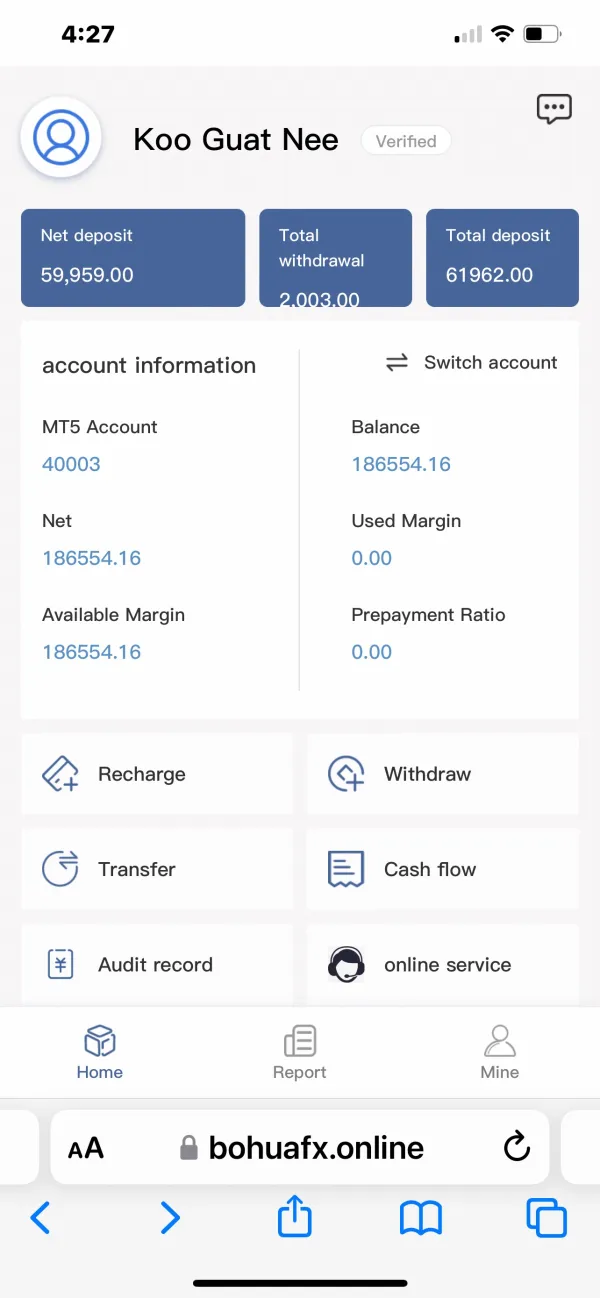
Task: Tap the Audit record yen icon
Action: [x=60, y=965]
